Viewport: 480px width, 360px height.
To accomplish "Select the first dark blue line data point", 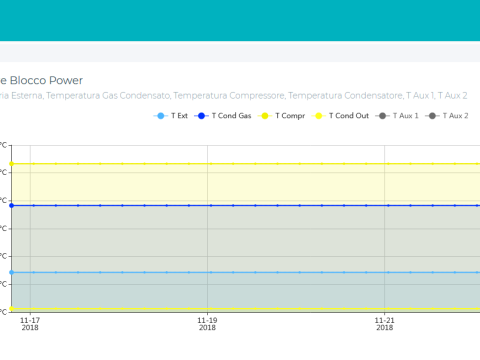I will pyautogui.click(x=11, y=205).
